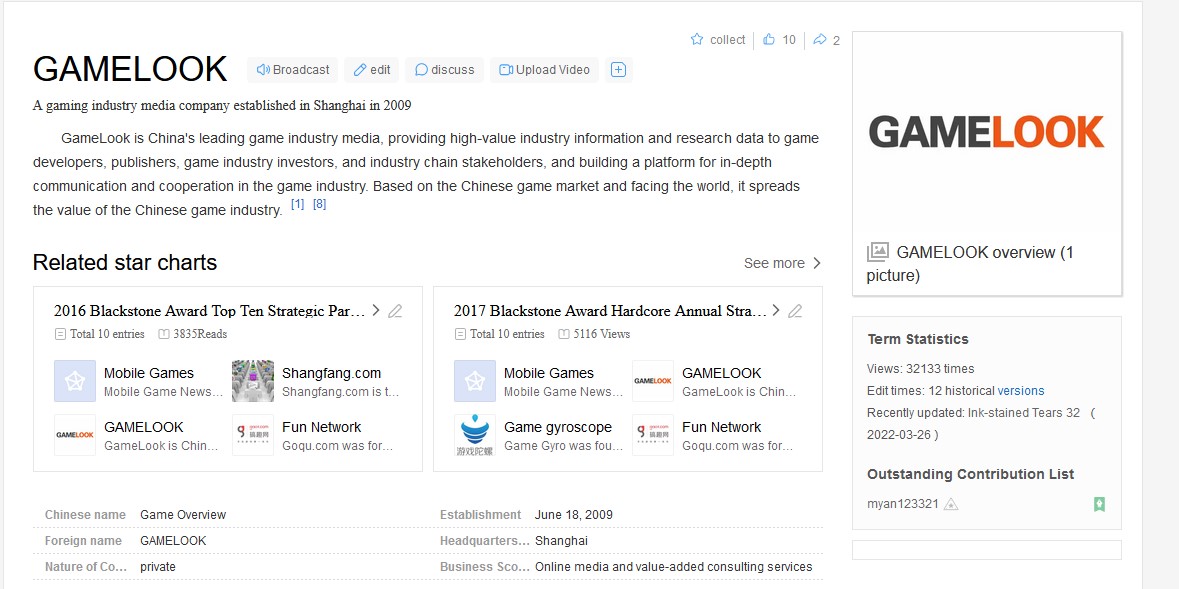
Task: Click Game gyroscope logo icon
Action: pos(475,435)
